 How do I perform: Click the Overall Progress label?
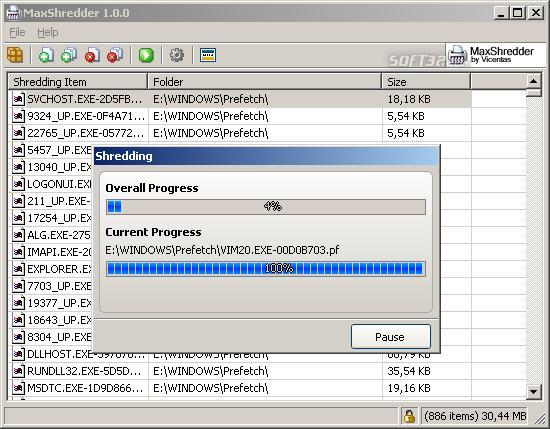[x=152, y=188]
